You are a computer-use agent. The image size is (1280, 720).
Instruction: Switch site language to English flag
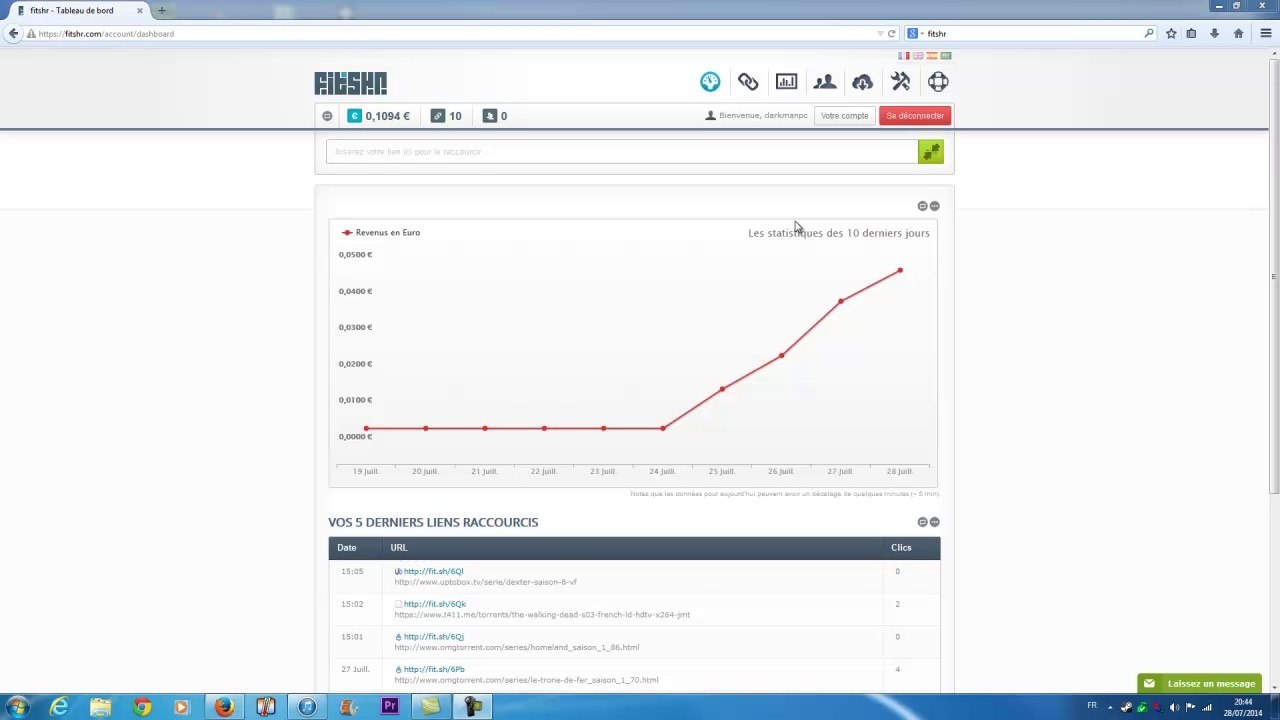tap(917, 56)
